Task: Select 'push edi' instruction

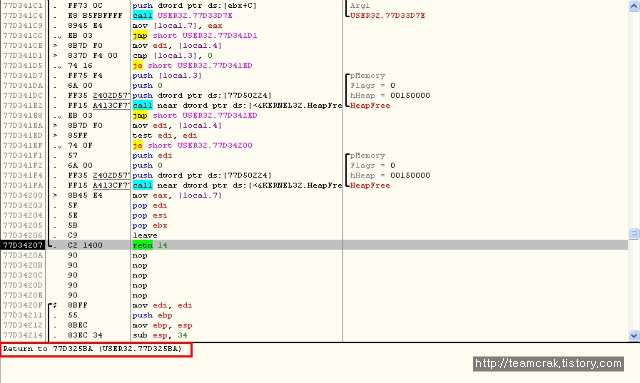Action: tap(152, 156)
